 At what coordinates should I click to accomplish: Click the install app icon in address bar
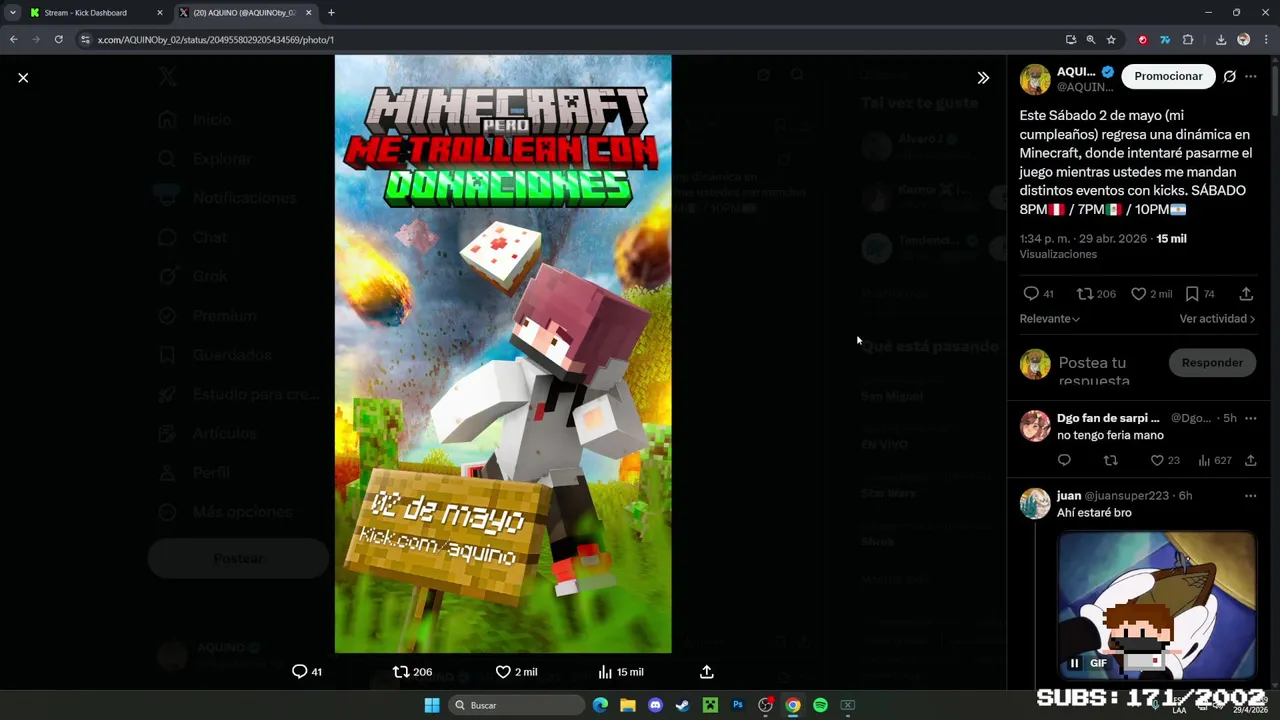1071,40
